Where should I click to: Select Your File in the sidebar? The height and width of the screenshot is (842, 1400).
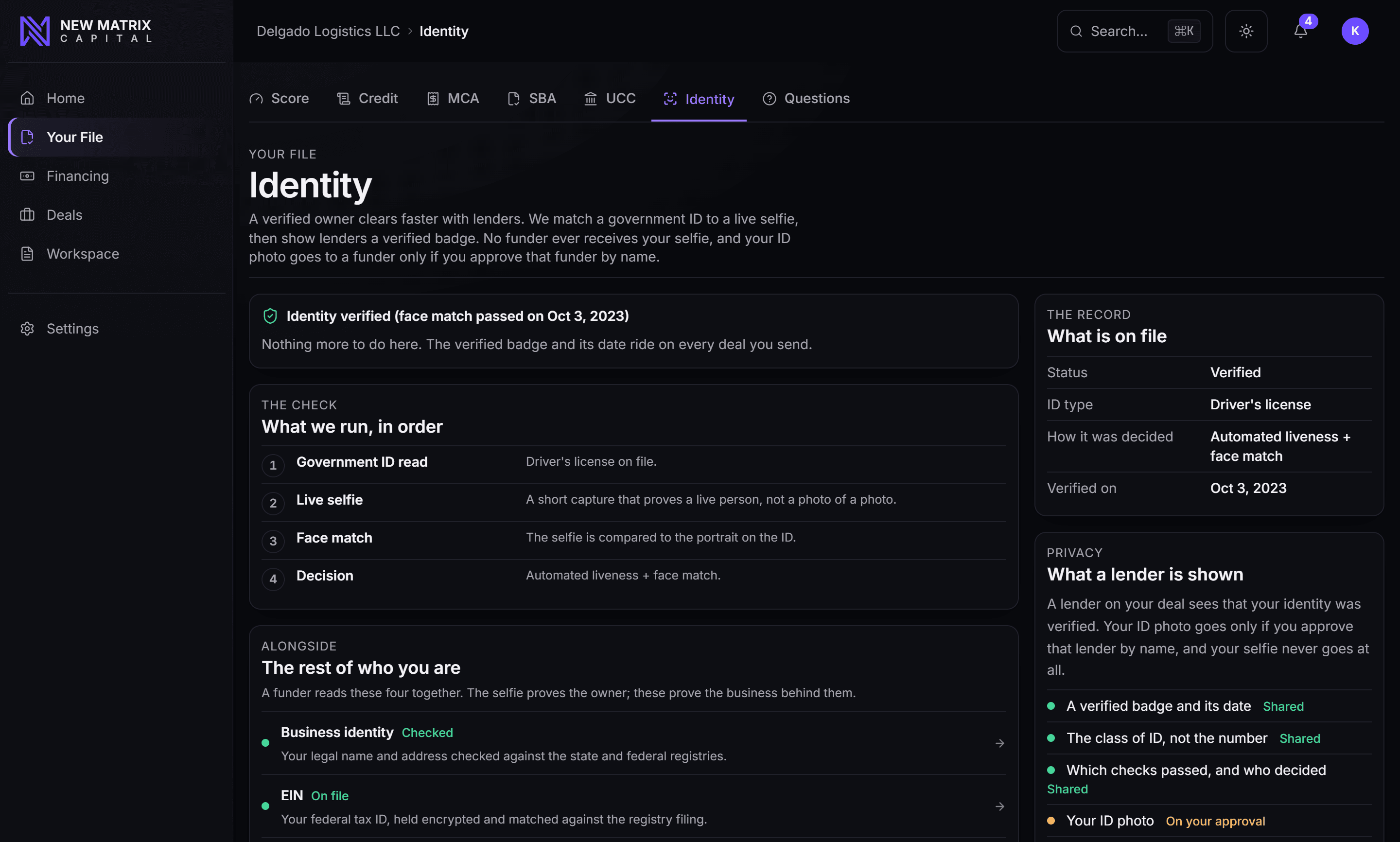(x=116, y=137)
